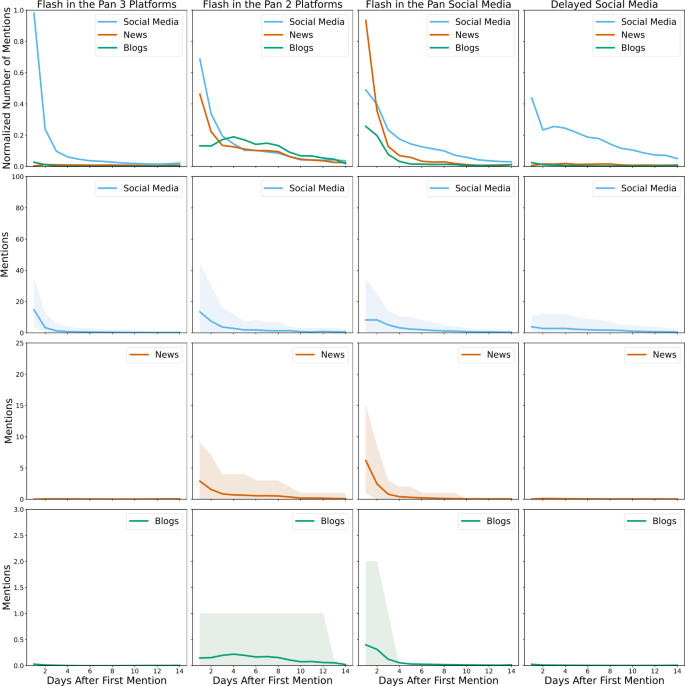Image resolution: width=685 pixels, height=686 pixels.
Task: Click News legend in third-row 3 Platforms chart
Action: tap(154, 355)
